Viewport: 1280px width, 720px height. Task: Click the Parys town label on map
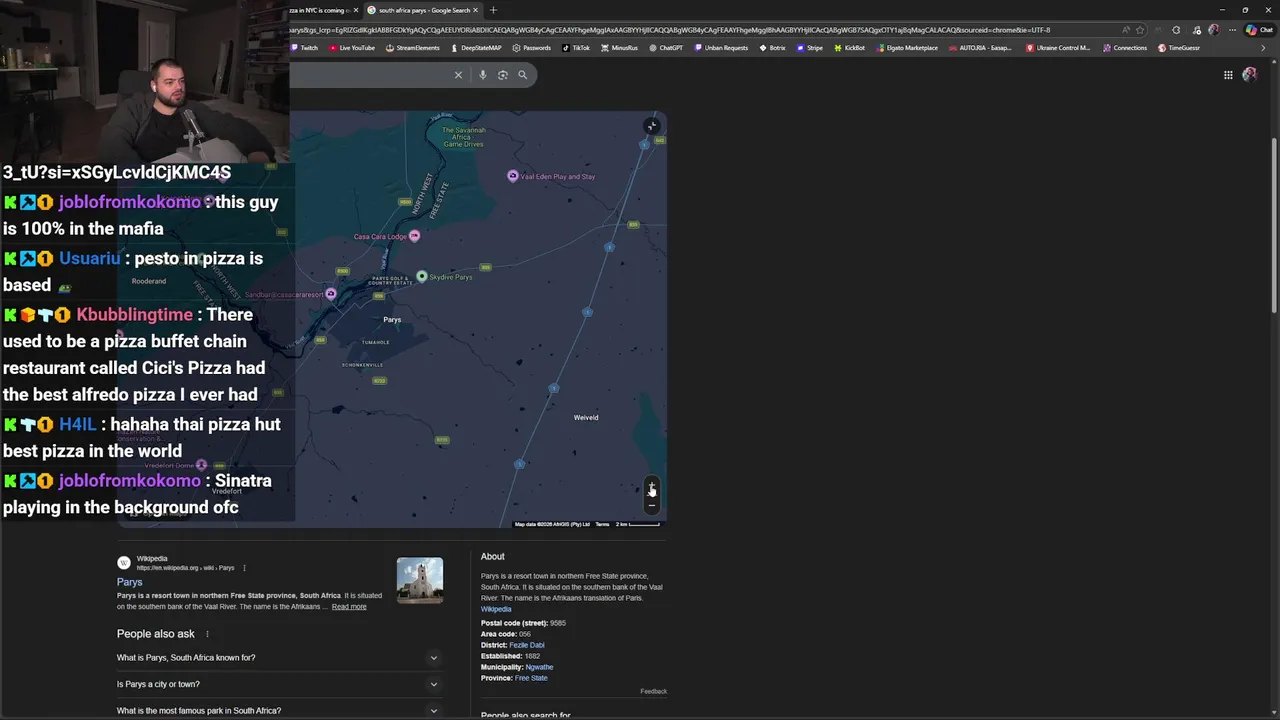(x=392, y=320)
